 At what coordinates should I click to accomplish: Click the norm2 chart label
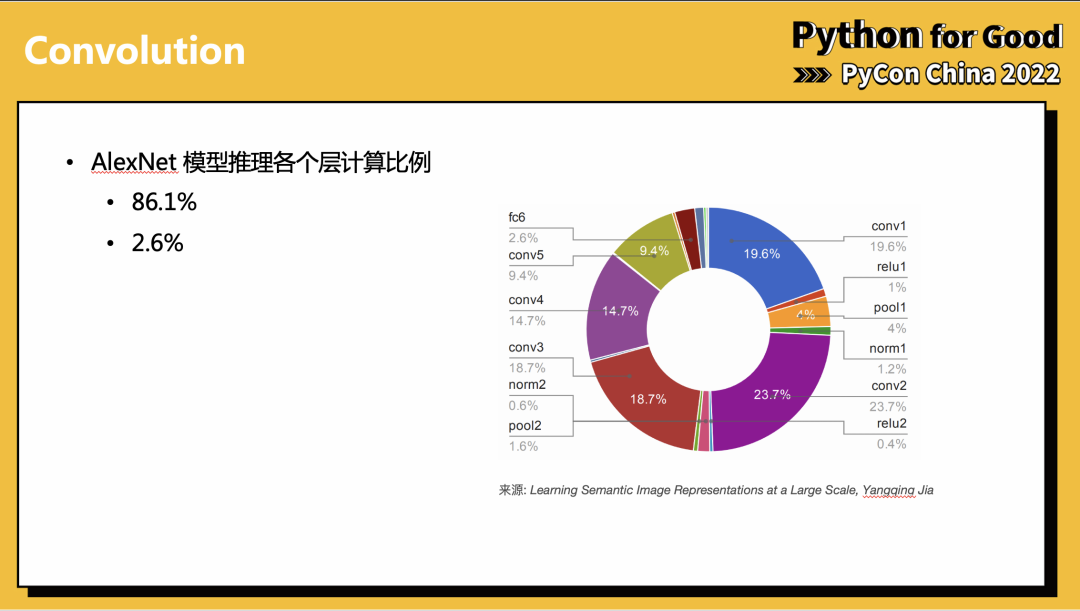tap(527, 385)
